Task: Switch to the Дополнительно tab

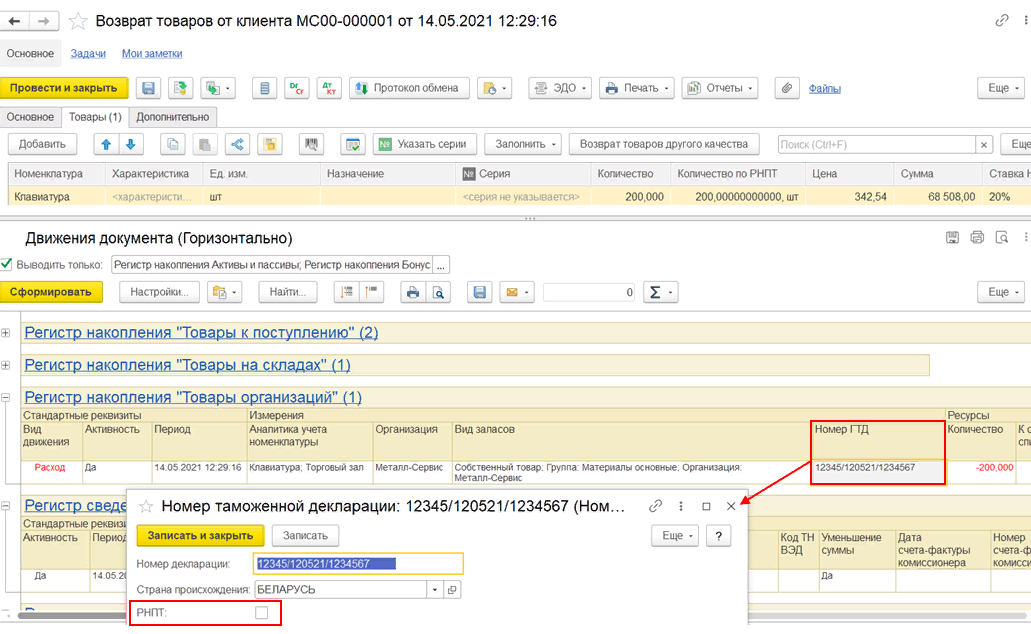Action: pos(171,117)
